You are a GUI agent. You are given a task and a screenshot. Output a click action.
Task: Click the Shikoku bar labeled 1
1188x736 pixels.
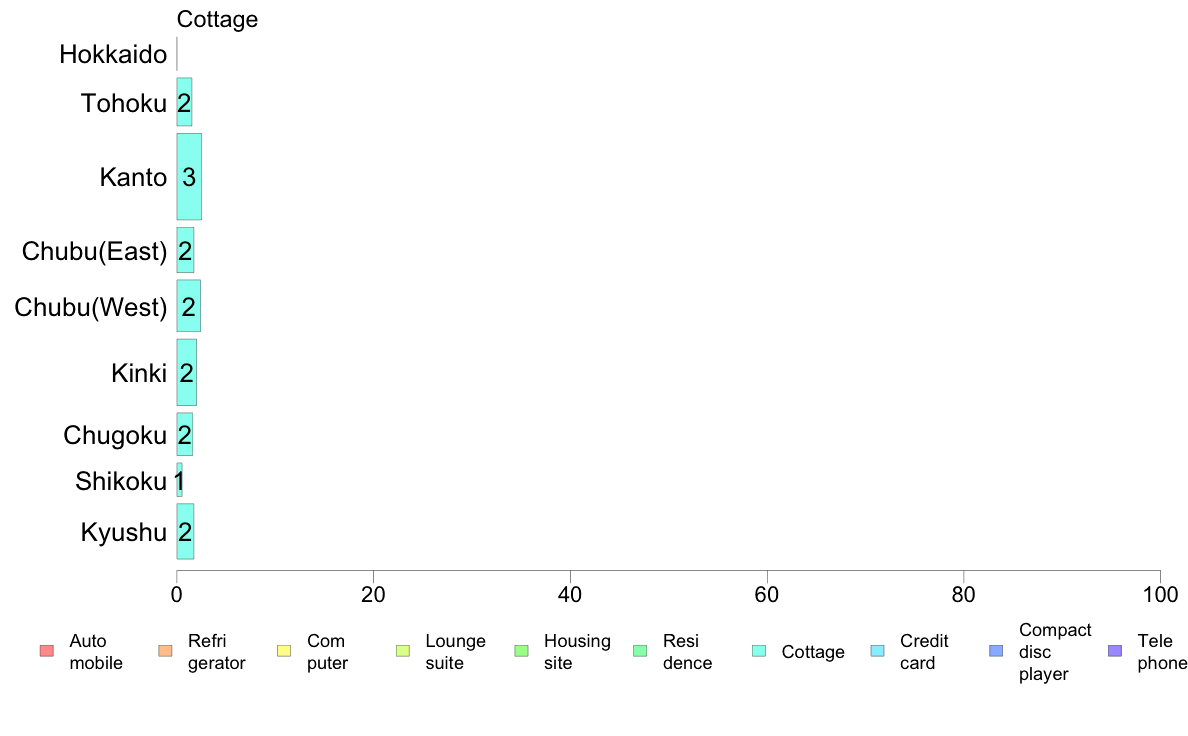click(180, 481)
